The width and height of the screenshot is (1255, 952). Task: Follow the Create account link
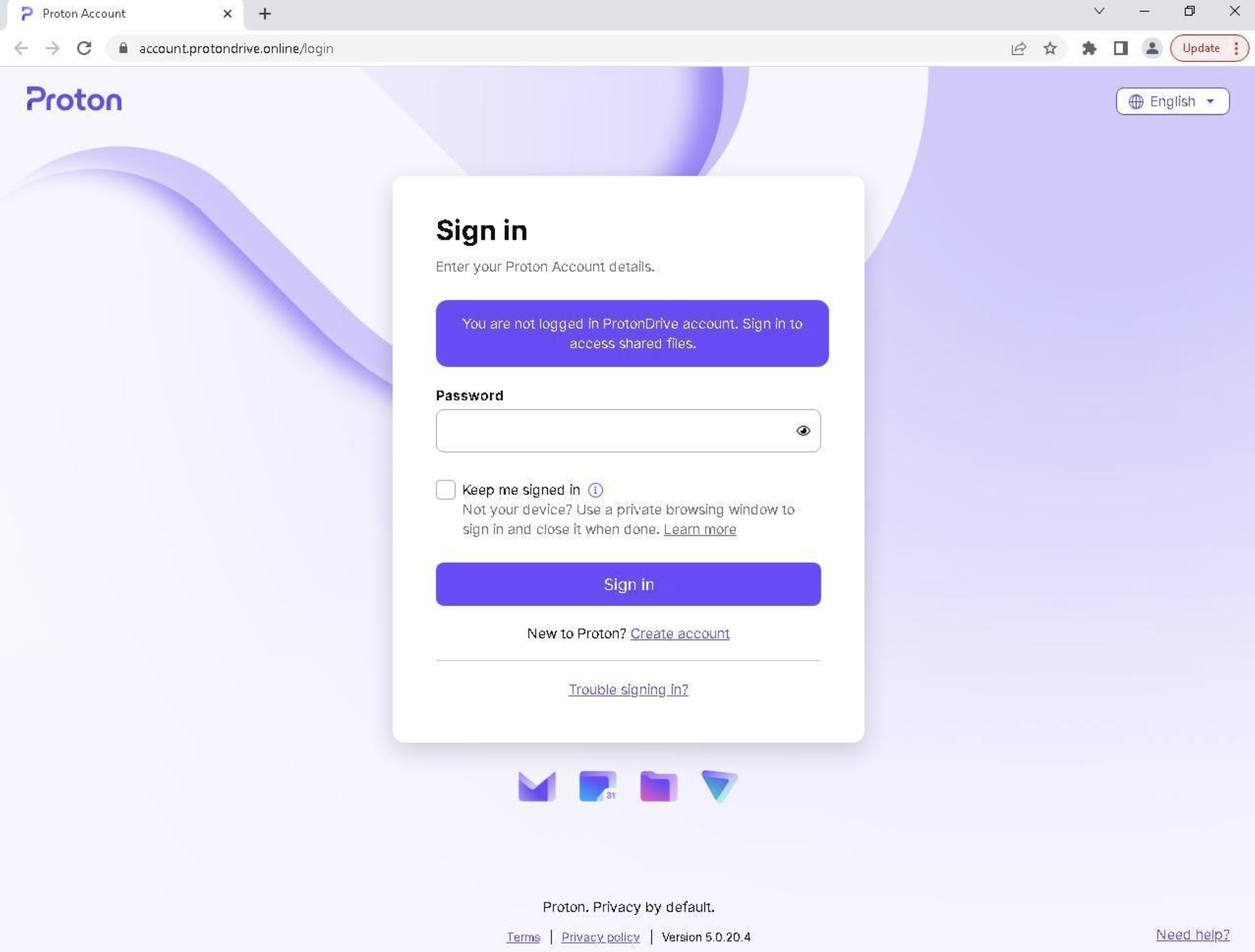pos(680,633)
